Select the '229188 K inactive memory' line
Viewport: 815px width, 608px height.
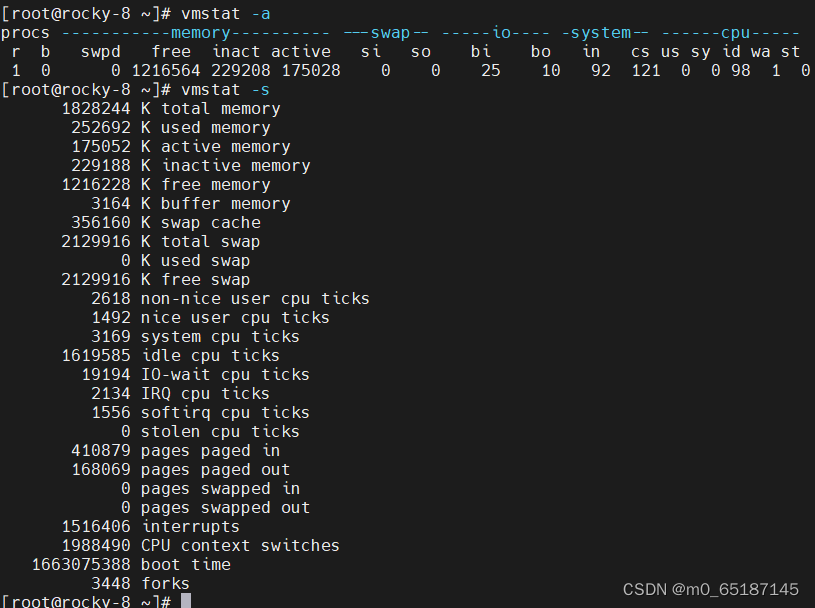(x=191, y=165)
